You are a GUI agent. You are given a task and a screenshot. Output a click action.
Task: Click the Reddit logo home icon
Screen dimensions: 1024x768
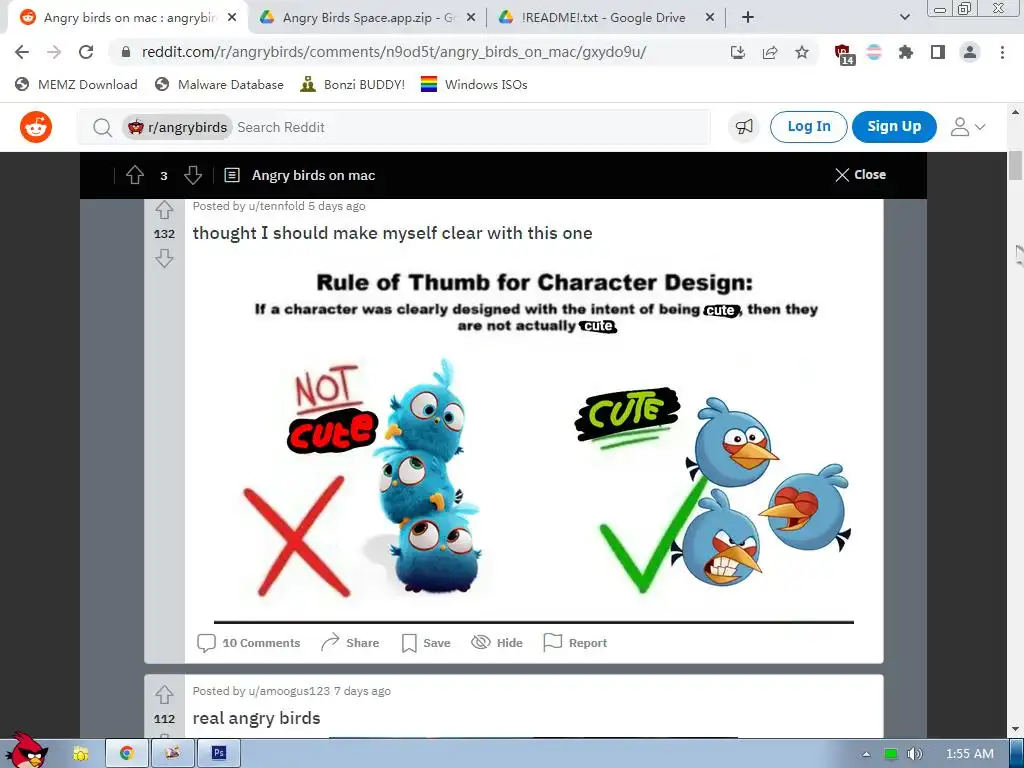pos(36,127)
